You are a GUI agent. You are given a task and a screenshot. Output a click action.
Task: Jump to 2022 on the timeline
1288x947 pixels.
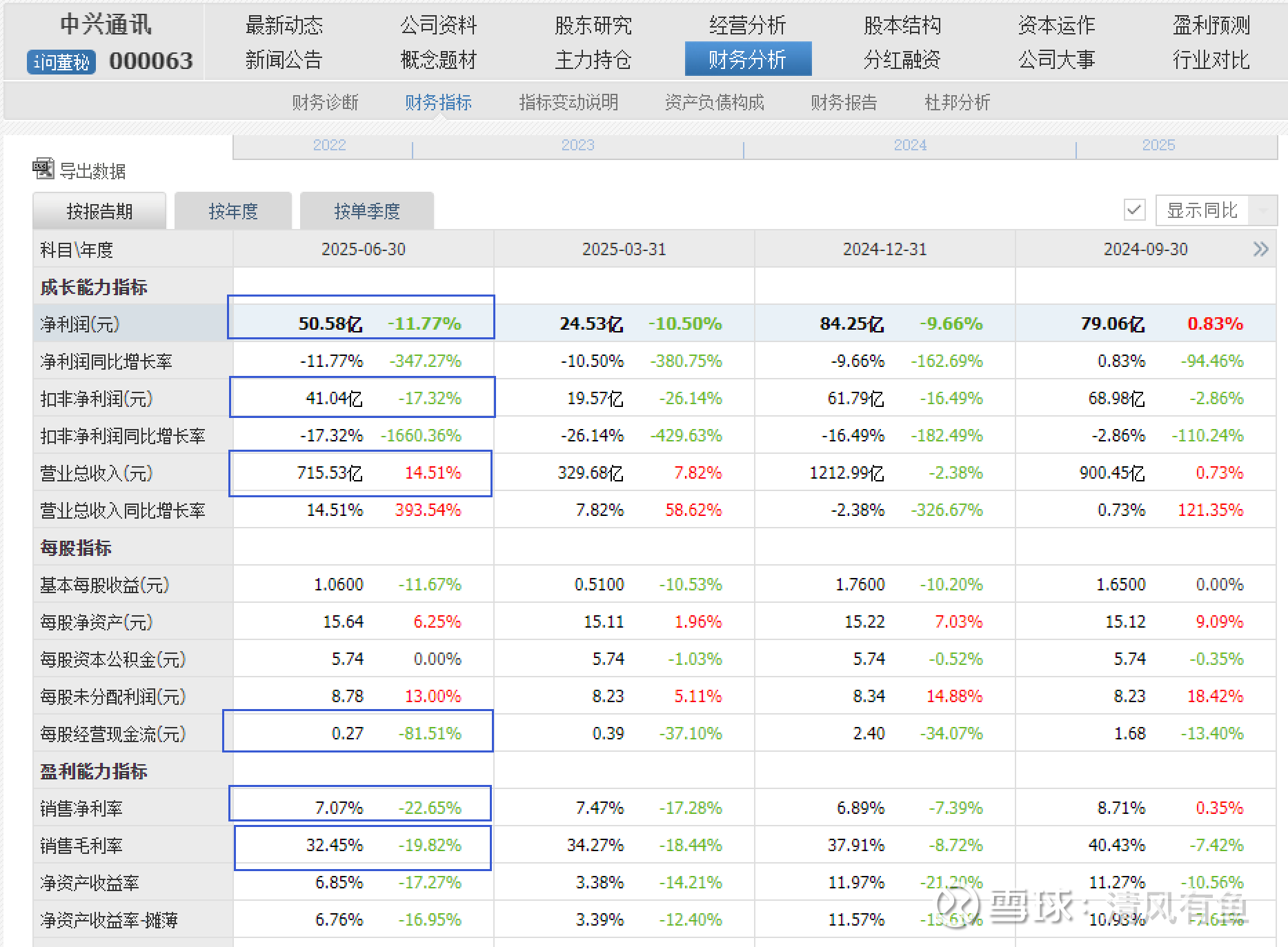[x=330, y=145]
